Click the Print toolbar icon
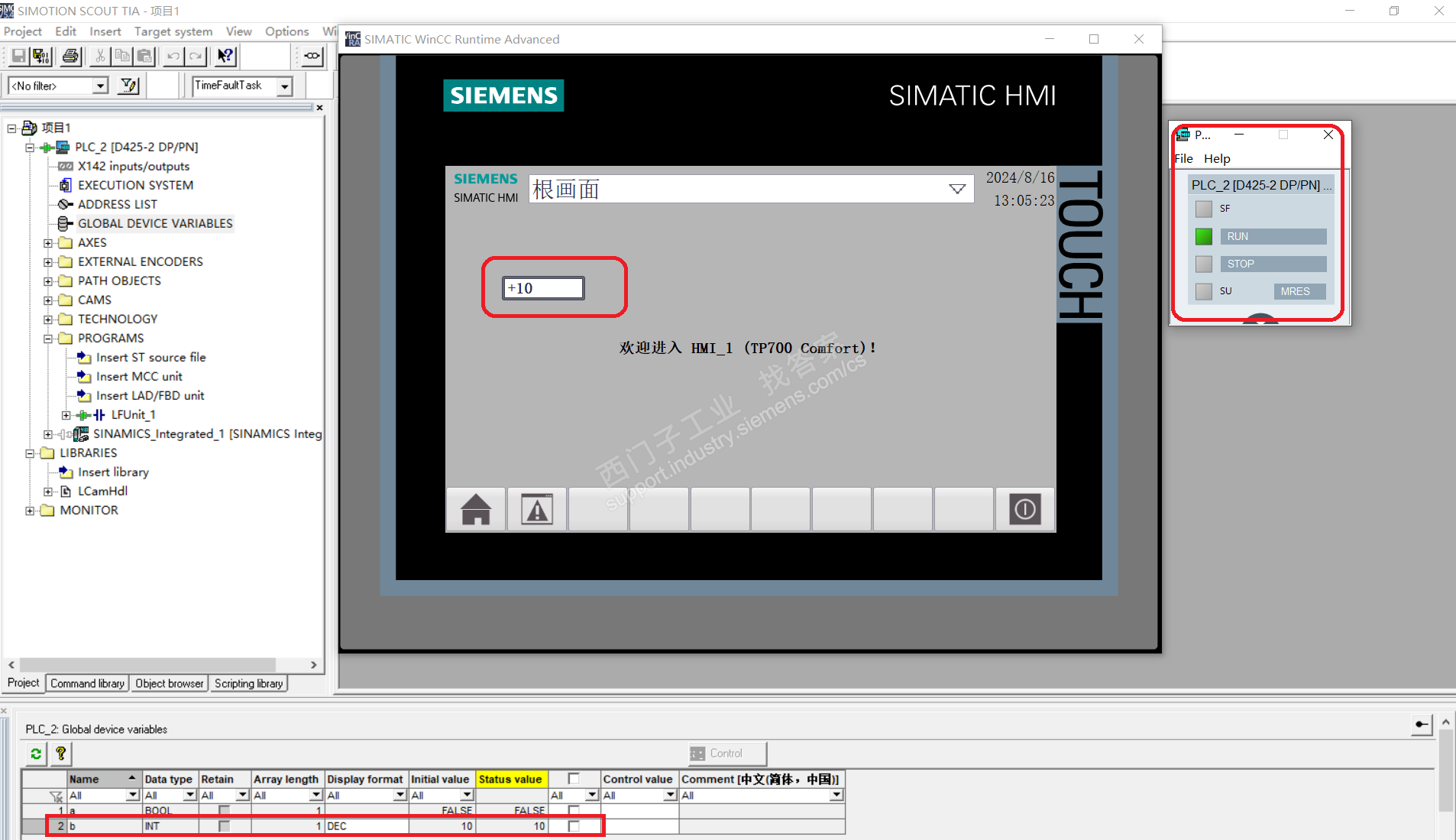The width and height of the screenshot is (1456, 840). (71, 56)
